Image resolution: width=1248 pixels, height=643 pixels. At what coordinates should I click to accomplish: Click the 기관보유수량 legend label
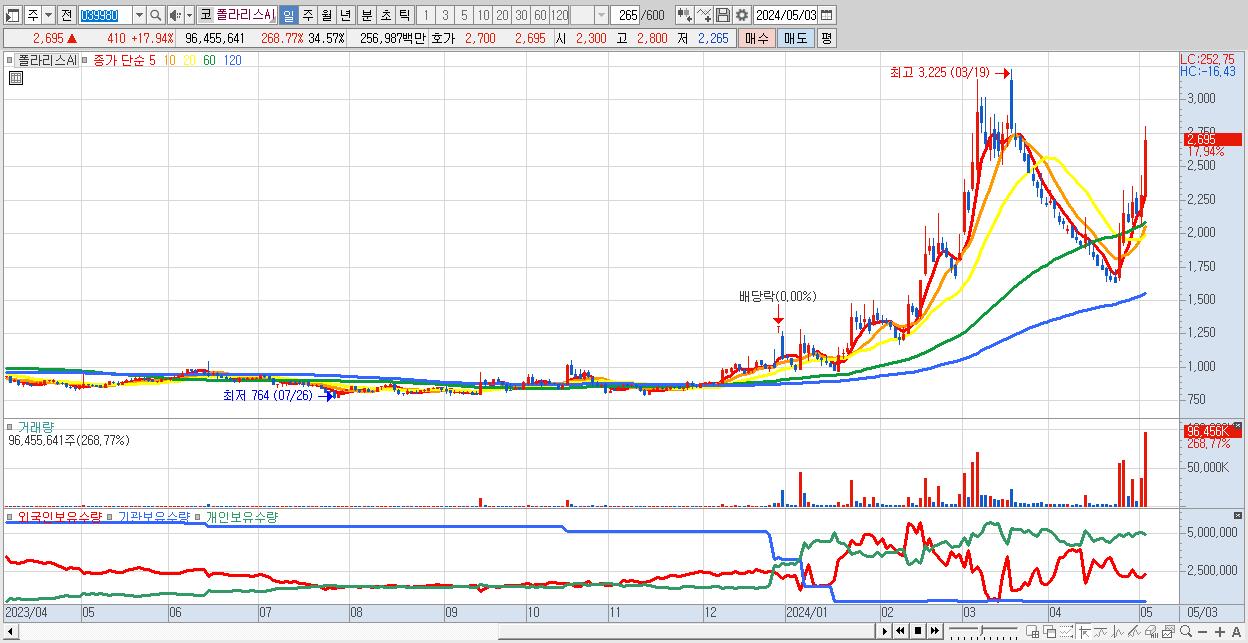coord(154,517)
